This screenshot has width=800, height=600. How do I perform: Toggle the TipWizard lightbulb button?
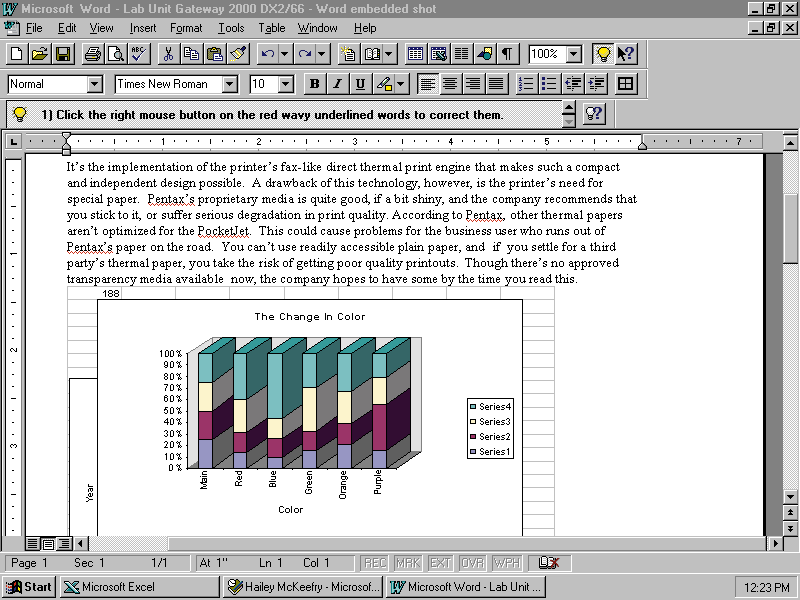click(603, 54)
